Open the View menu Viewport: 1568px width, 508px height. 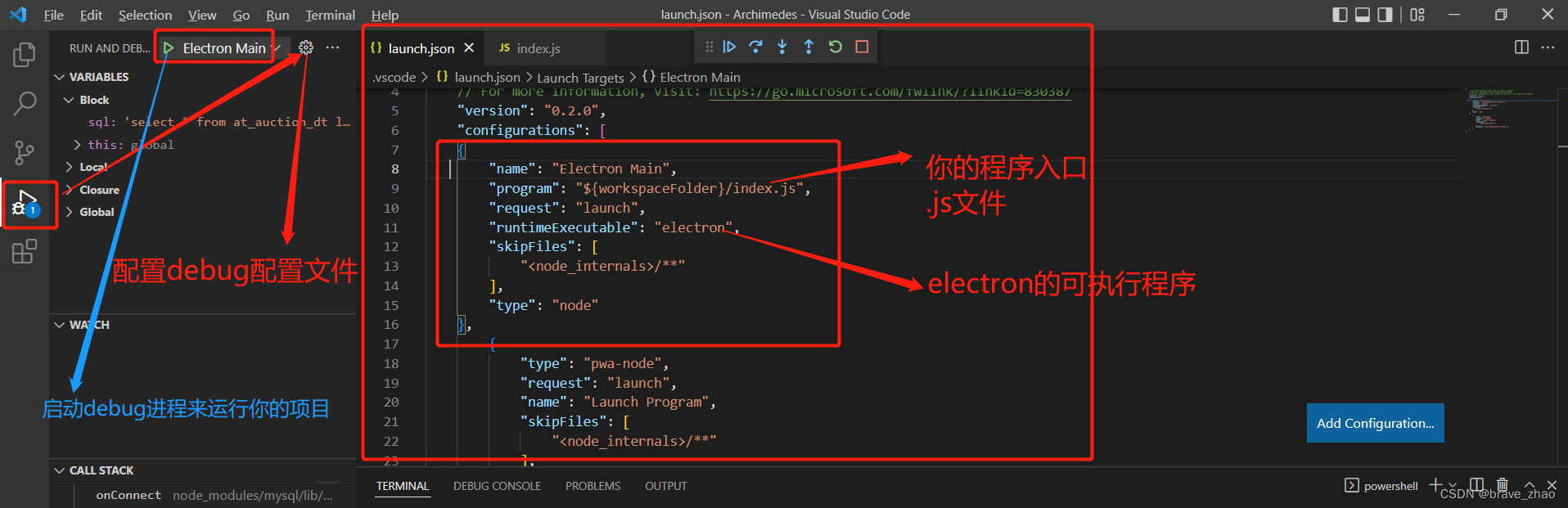pyautogui.click(x=202, y=15)
